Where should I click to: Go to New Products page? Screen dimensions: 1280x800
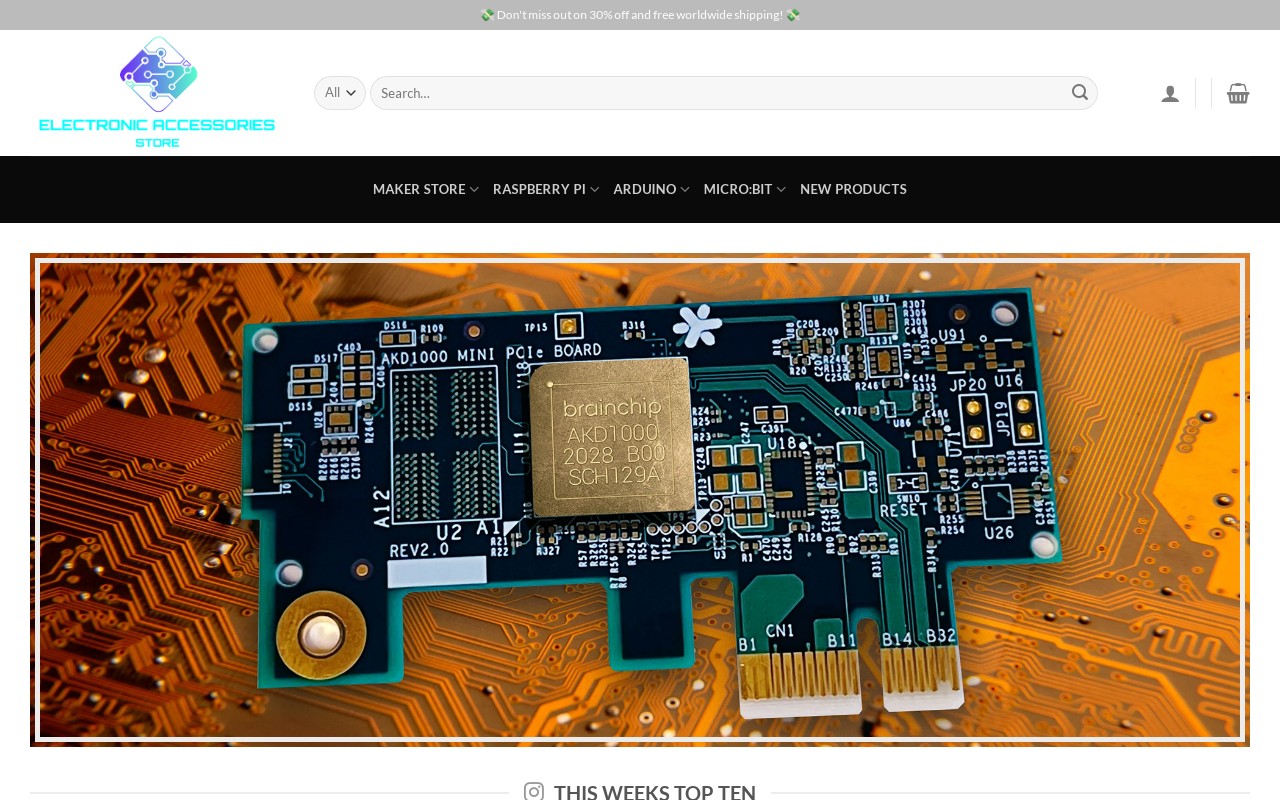[x=853, y=189]
